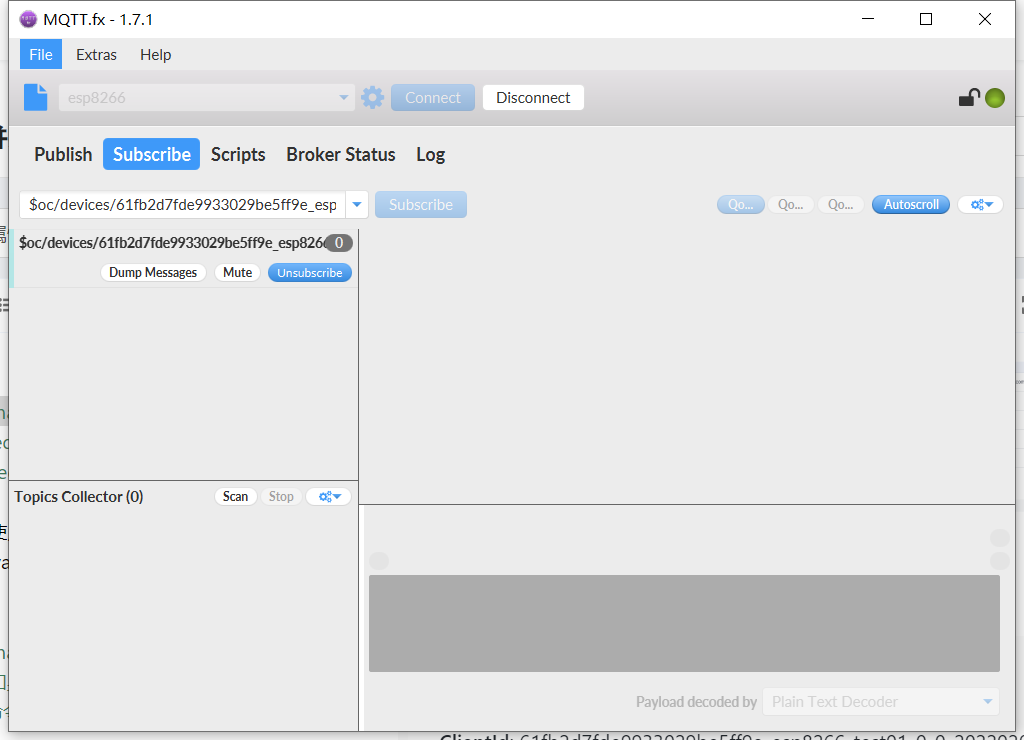This screenshot has width=1024, height=740.
Task: Open connection settings gear icon
Action: tap(372, 97)
